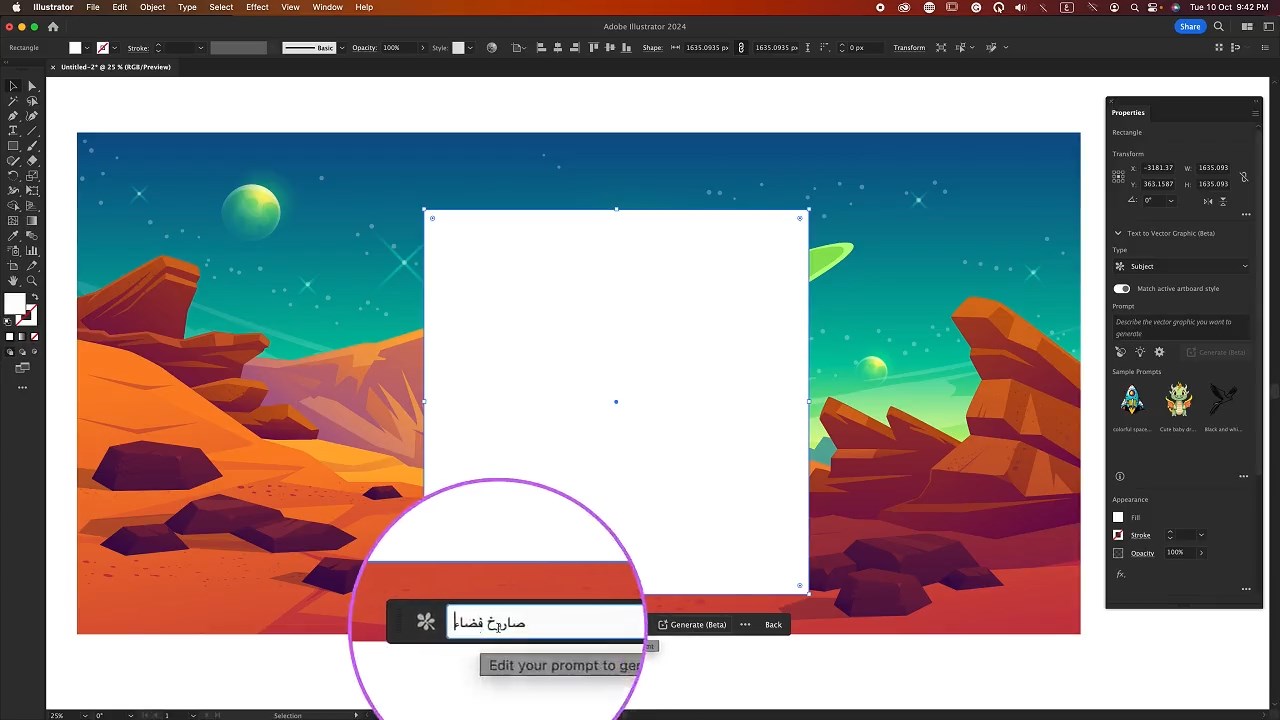Open the Object menu
The image size is (1280, 720).
pyautogui.click(x=152, y=7)
